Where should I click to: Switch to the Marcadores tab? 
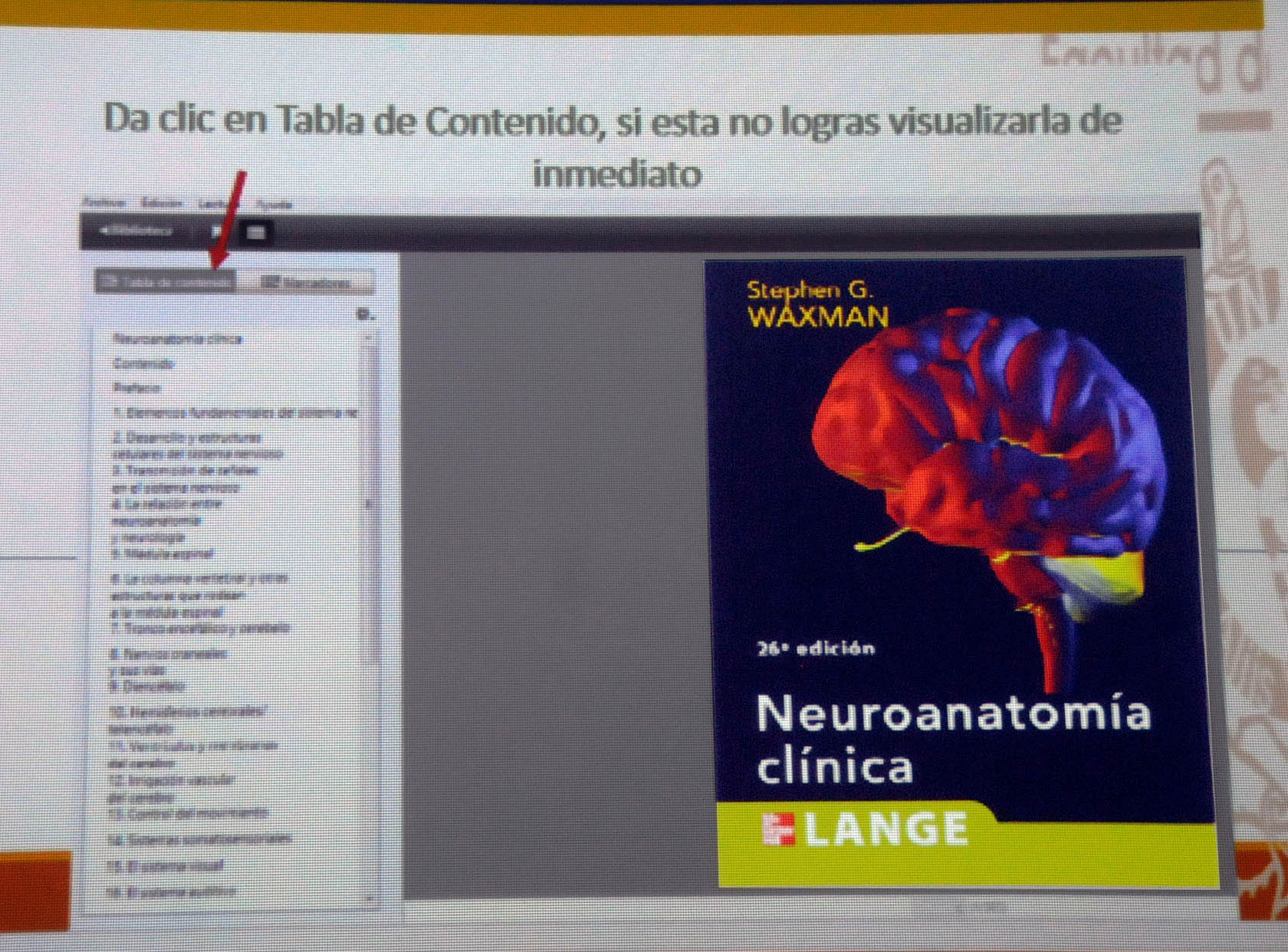point(307,283)
